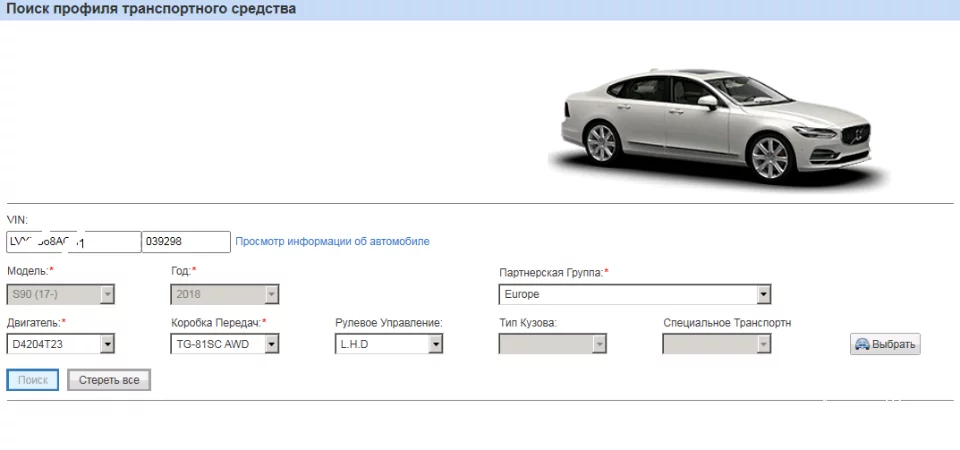Click the disabled Модель dropdown S90 (17-)

point(61,294)
